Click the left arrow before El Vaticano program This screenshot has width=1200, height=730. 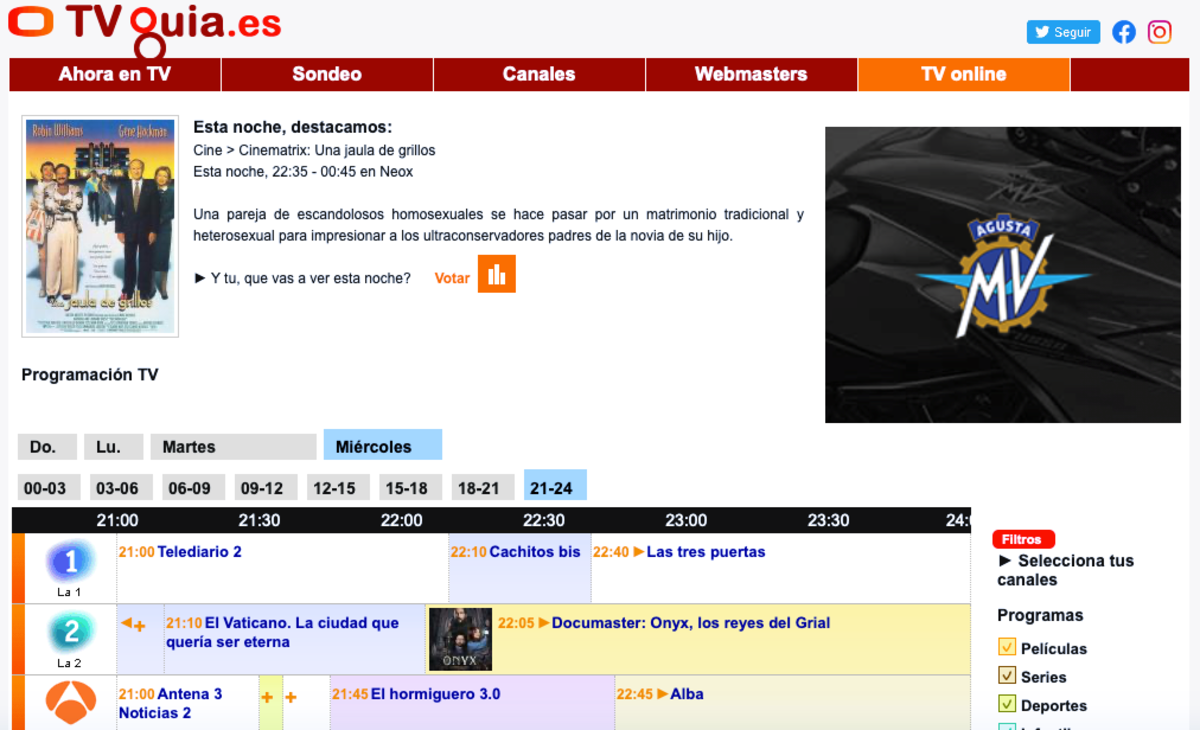[x=126, y=622]
